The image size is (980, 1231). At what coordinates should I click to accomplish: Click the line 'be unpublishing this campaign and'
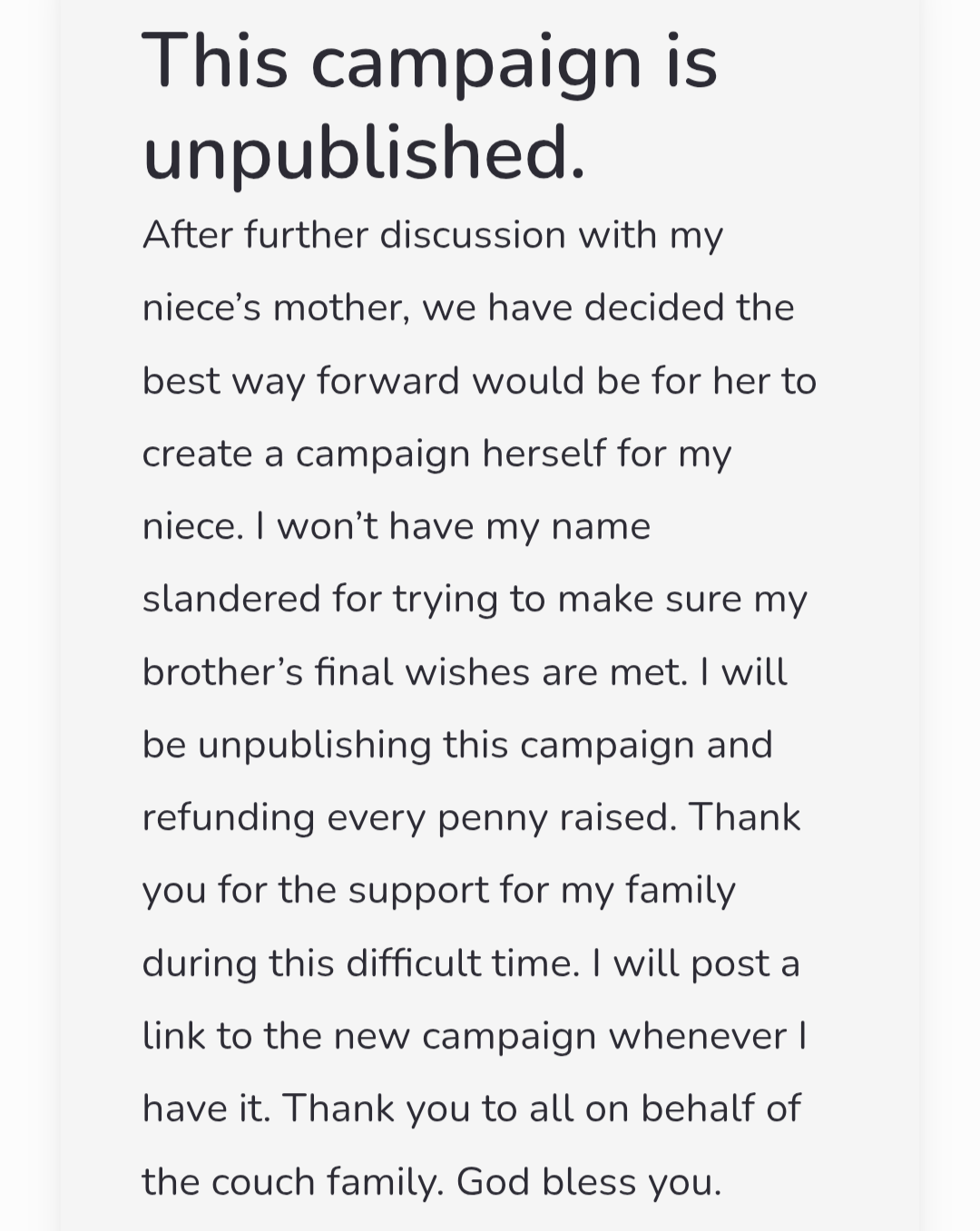click(x=457, y=746)
